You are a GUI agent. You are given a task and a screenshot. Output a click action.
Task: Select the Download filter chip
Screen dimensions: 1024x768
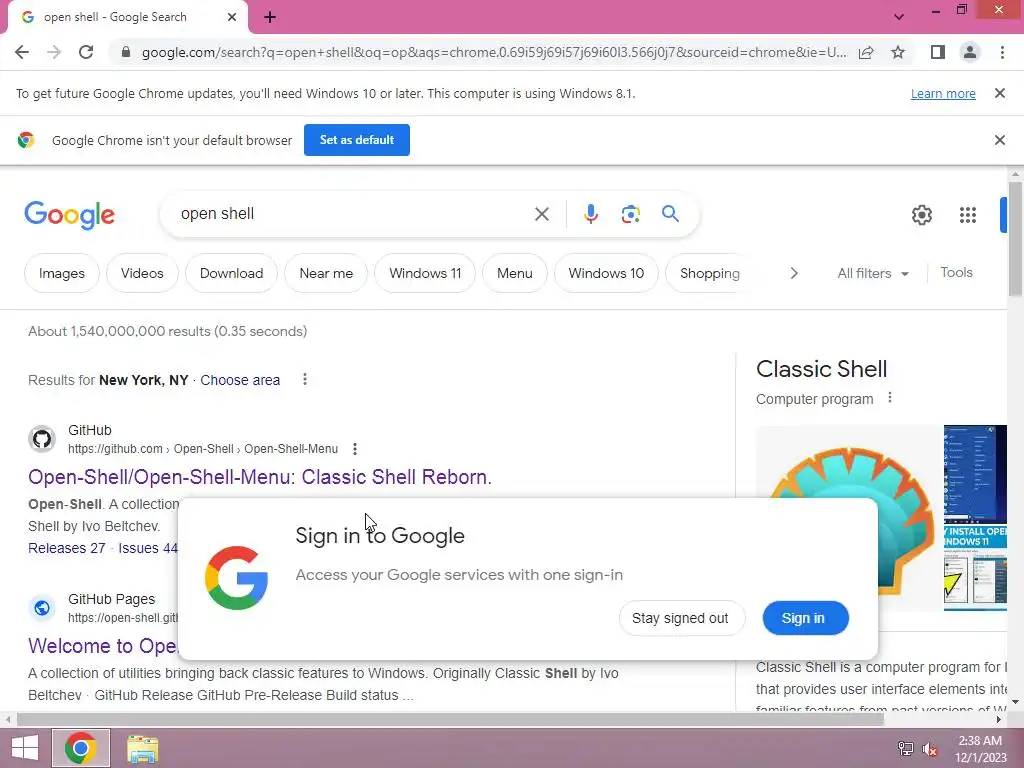coord(231,273)
